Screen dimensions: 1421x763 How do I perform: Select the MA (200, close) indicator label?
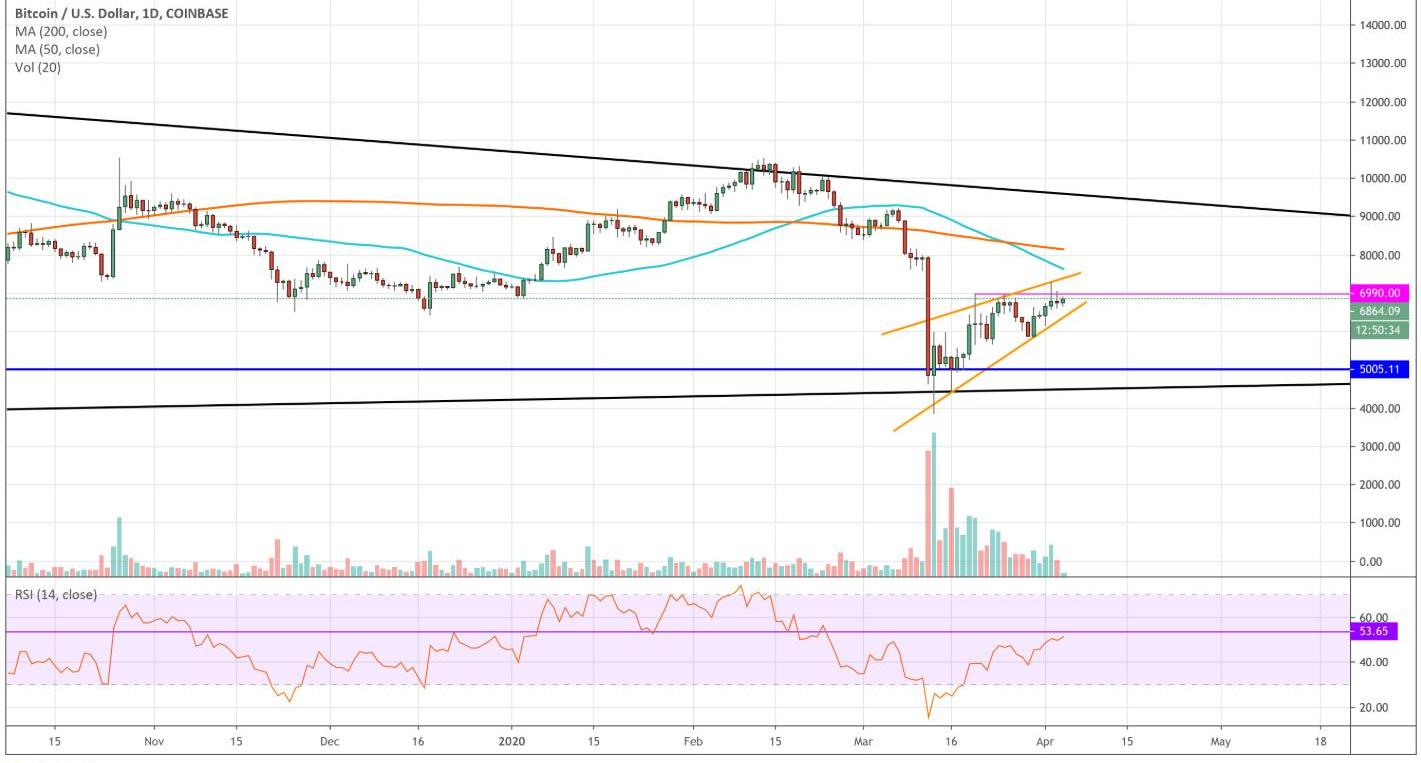point(60,32)
